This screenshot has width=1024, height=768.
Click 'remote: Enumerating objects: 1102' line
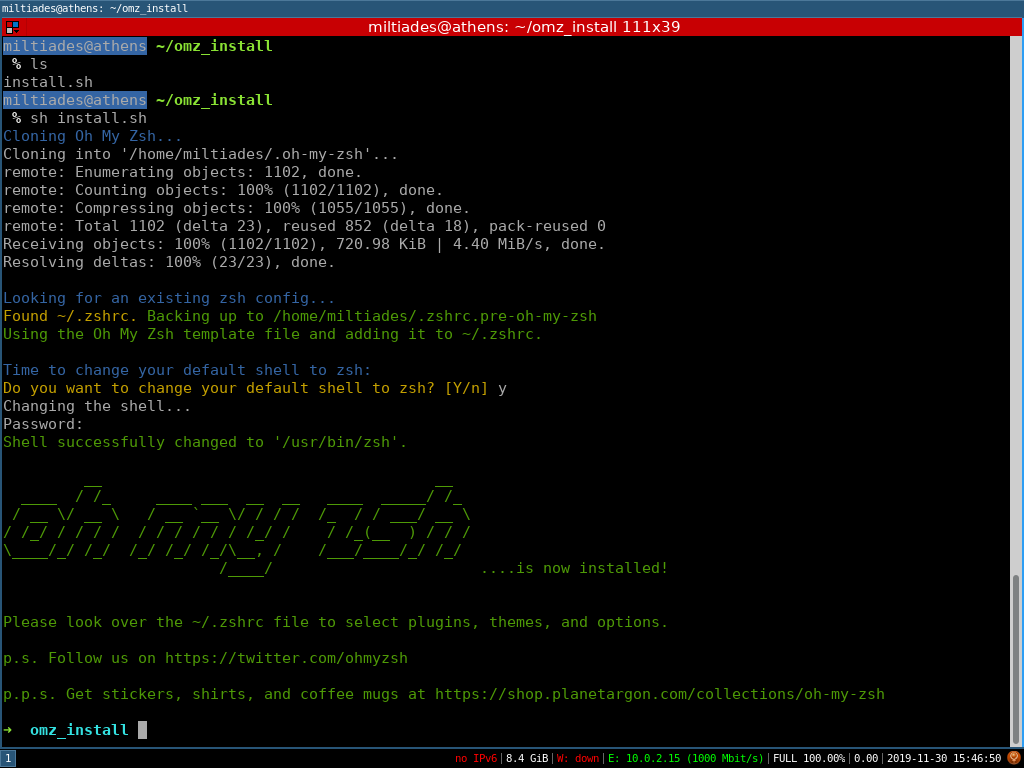coord(182,172)
